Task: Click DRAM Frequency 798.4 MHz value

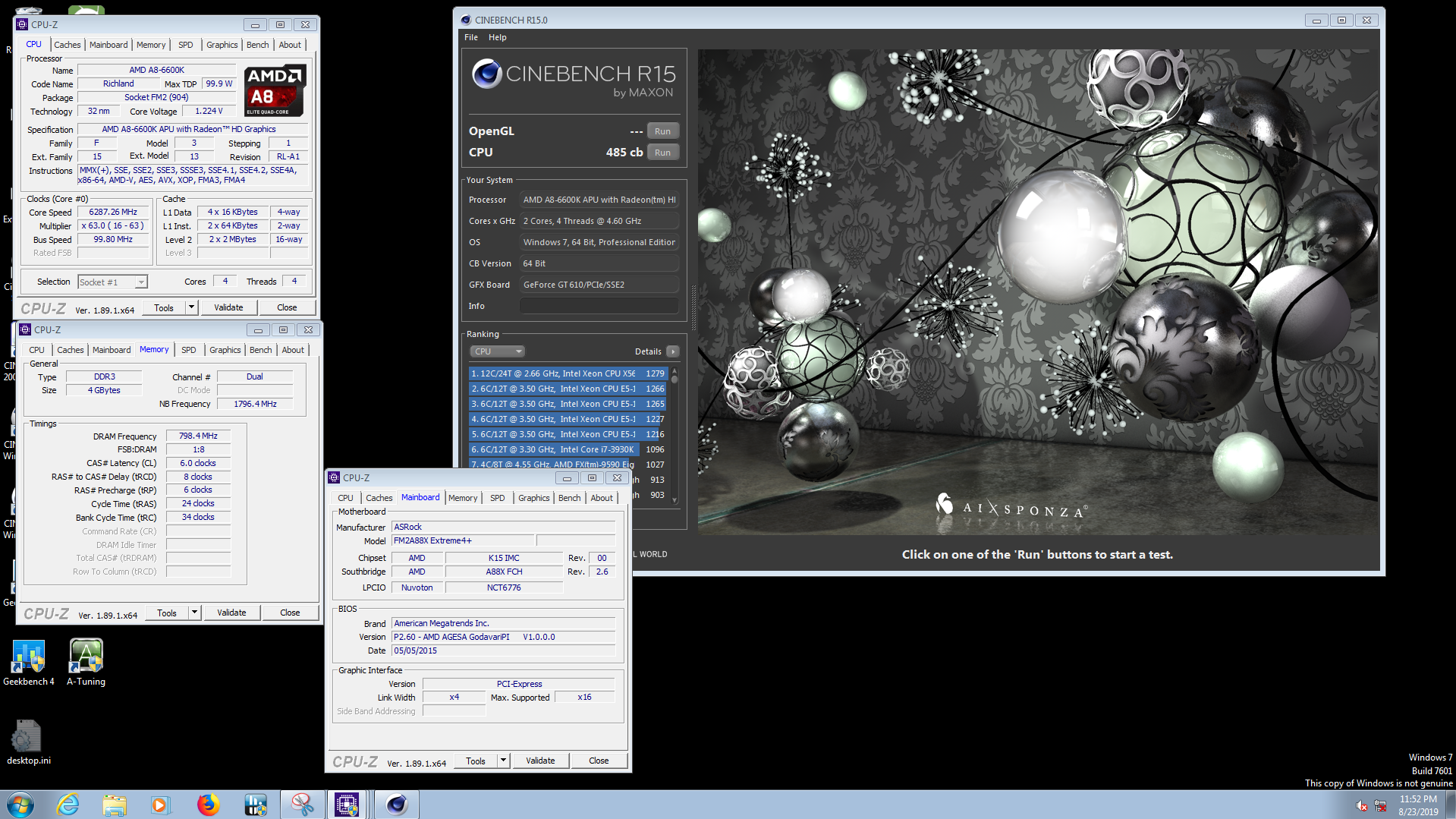Action: (x=198, y=436)
